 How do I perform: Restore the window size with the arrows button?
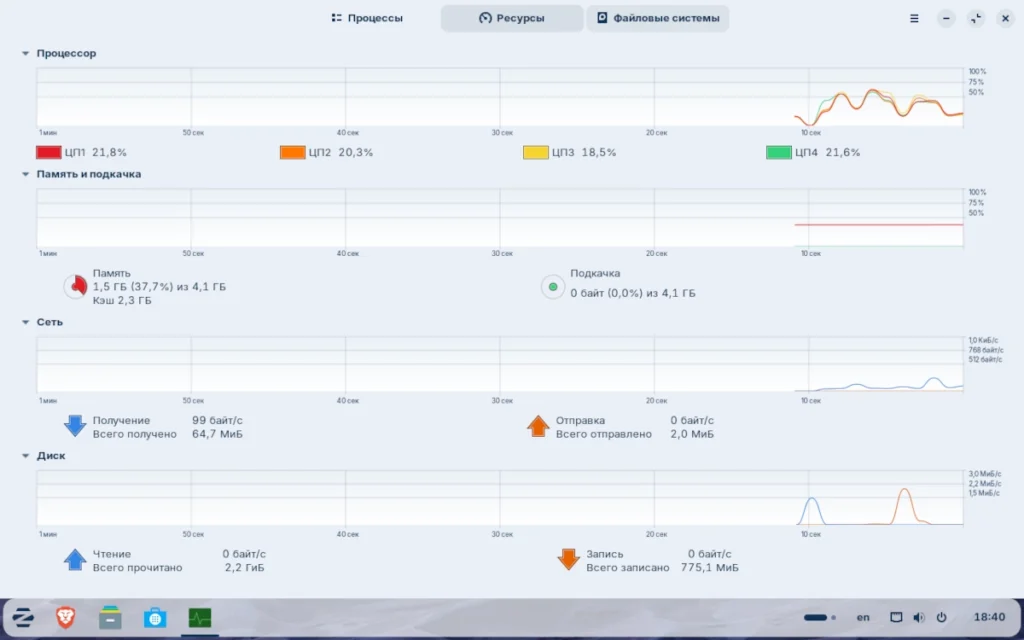coord(976,18)
